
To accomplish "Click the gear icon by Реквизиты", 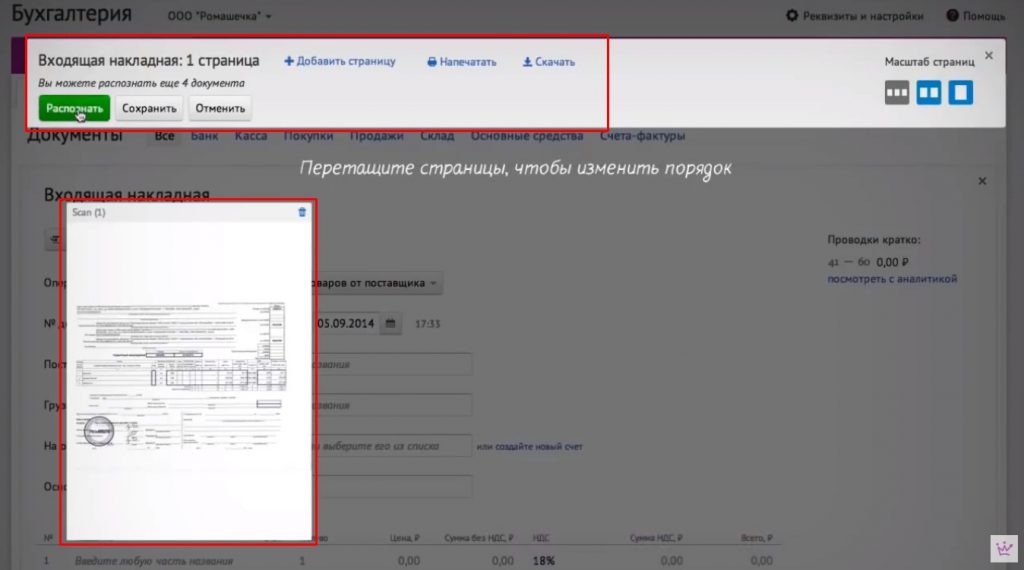I will 792,15.
